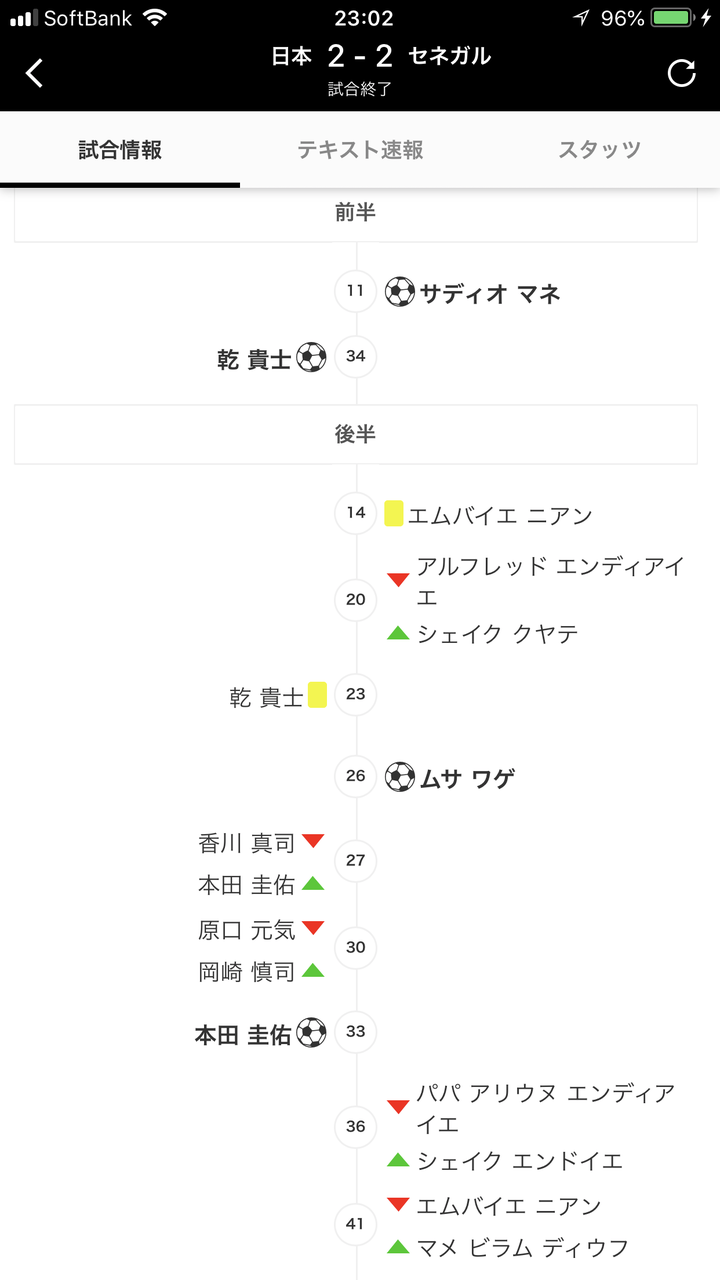Tap the 33 minute timeline marker

pyautogui.click(x=355, y=1032)
